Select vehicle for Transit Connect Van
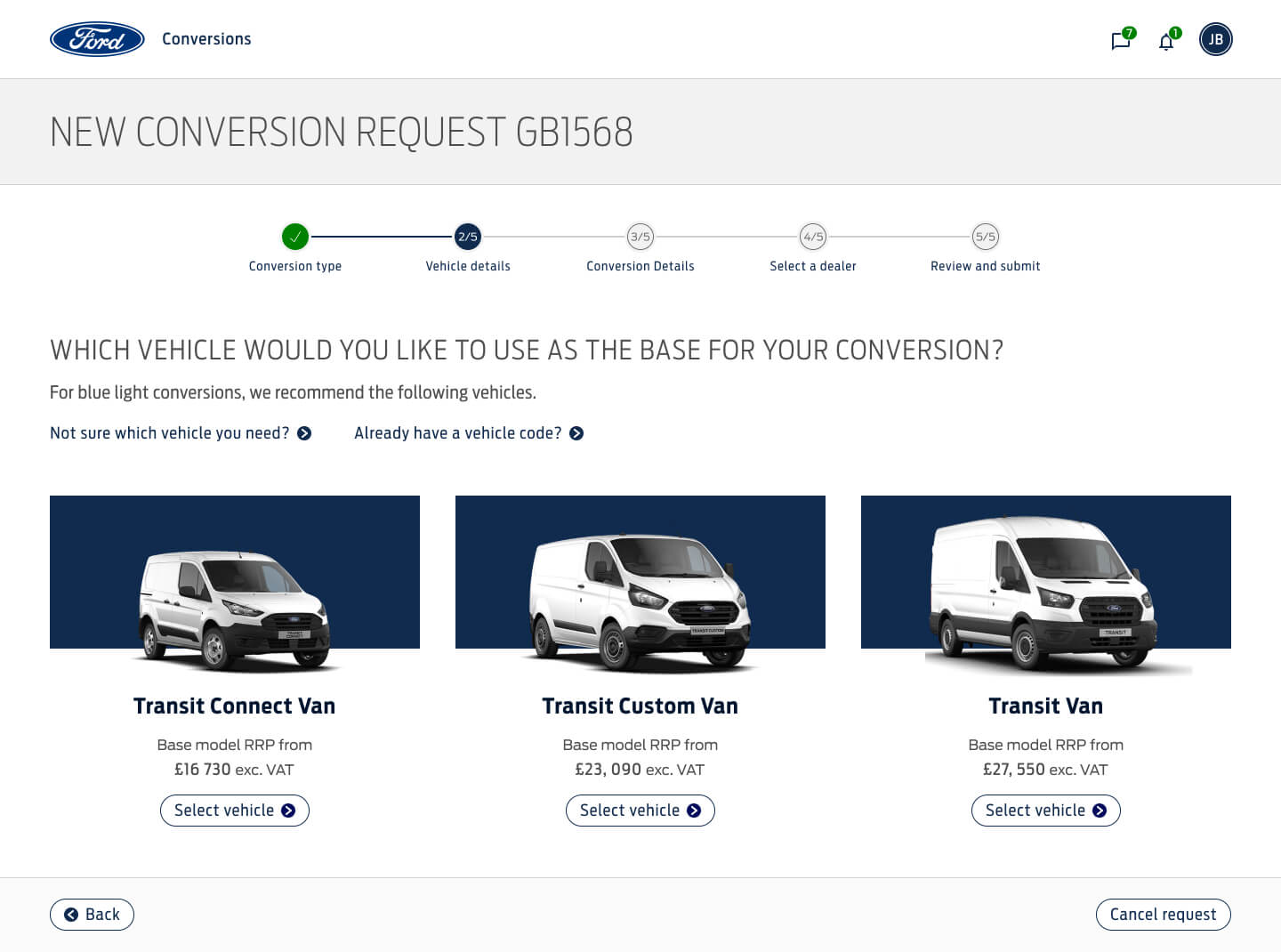Screen dimensions: 1281x952 [235, 811]
